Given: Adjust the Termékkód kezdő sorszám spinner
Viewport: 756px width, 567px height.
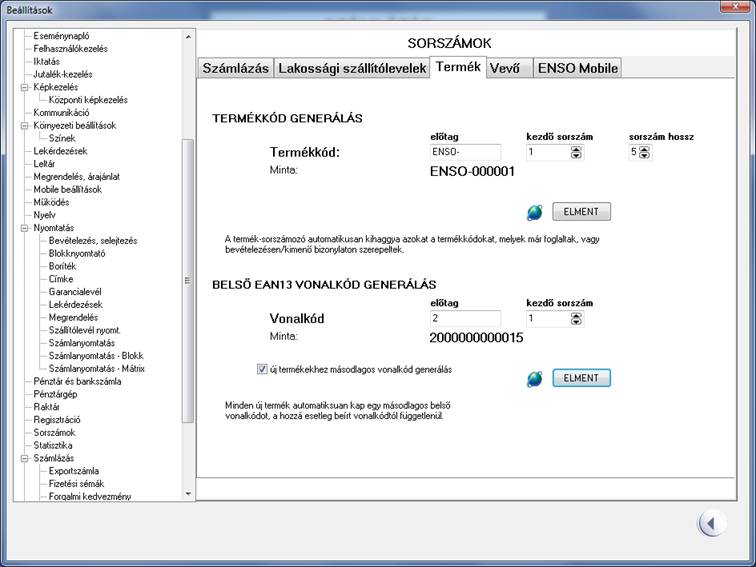Looking at the screenshot, I should (576, 152).
